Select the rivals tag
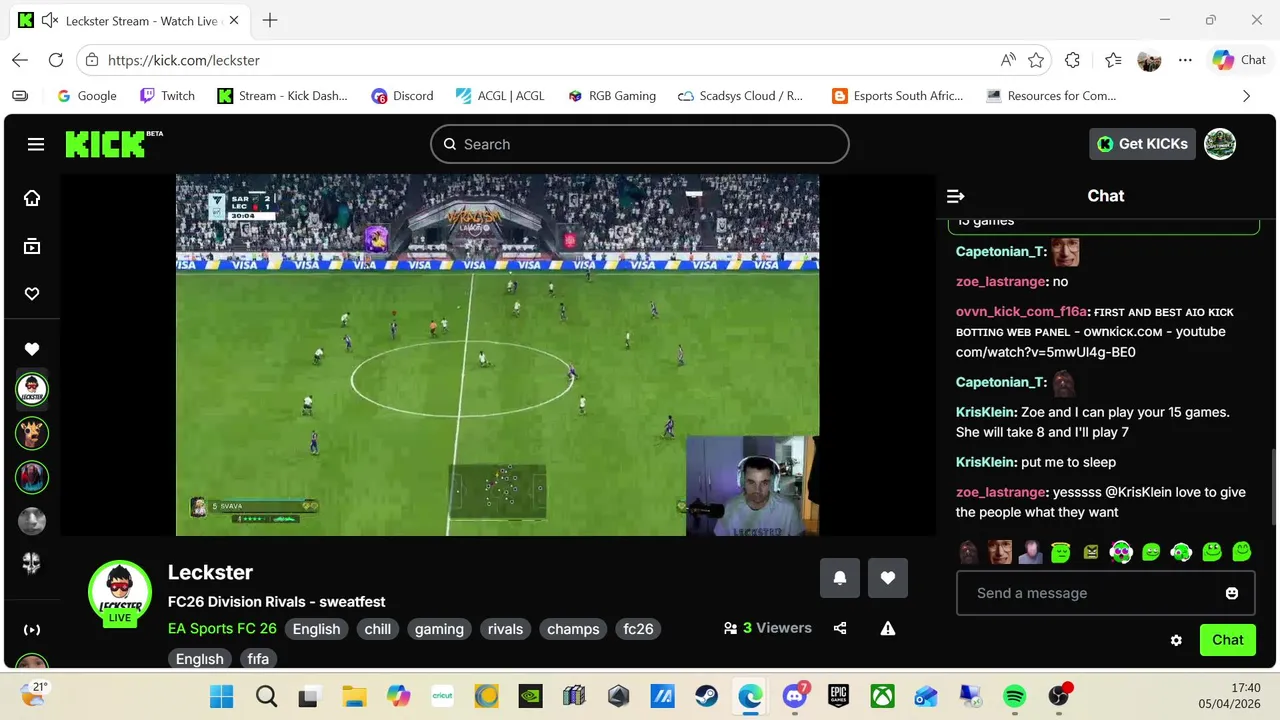The height and width of the screenshot is (720, 1280). tap(505, 629)
